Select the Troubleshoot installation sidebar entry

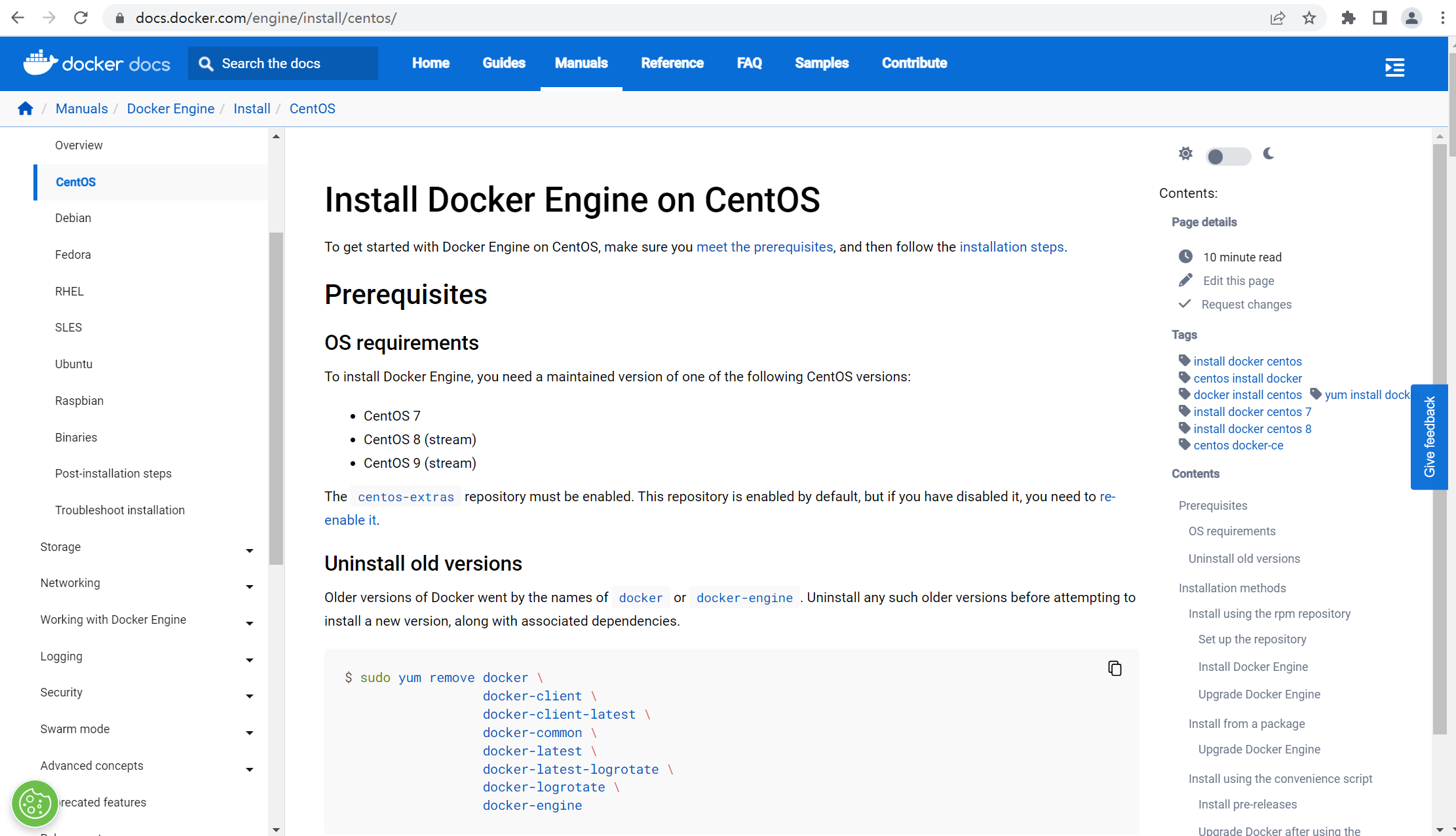coord(120,510)
